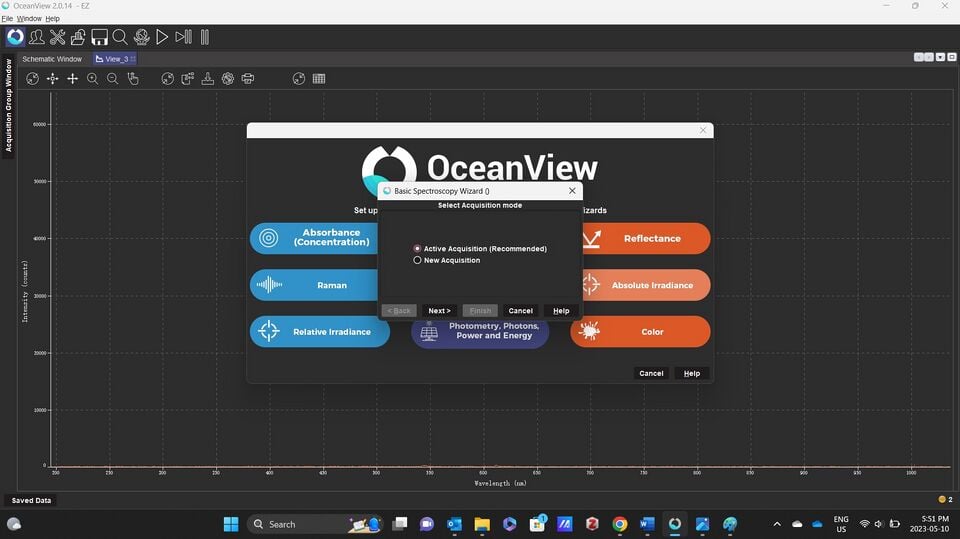Open the Saved Data panel
The width and height of the screenshot is (960, 539).
(x=31, y=500)
